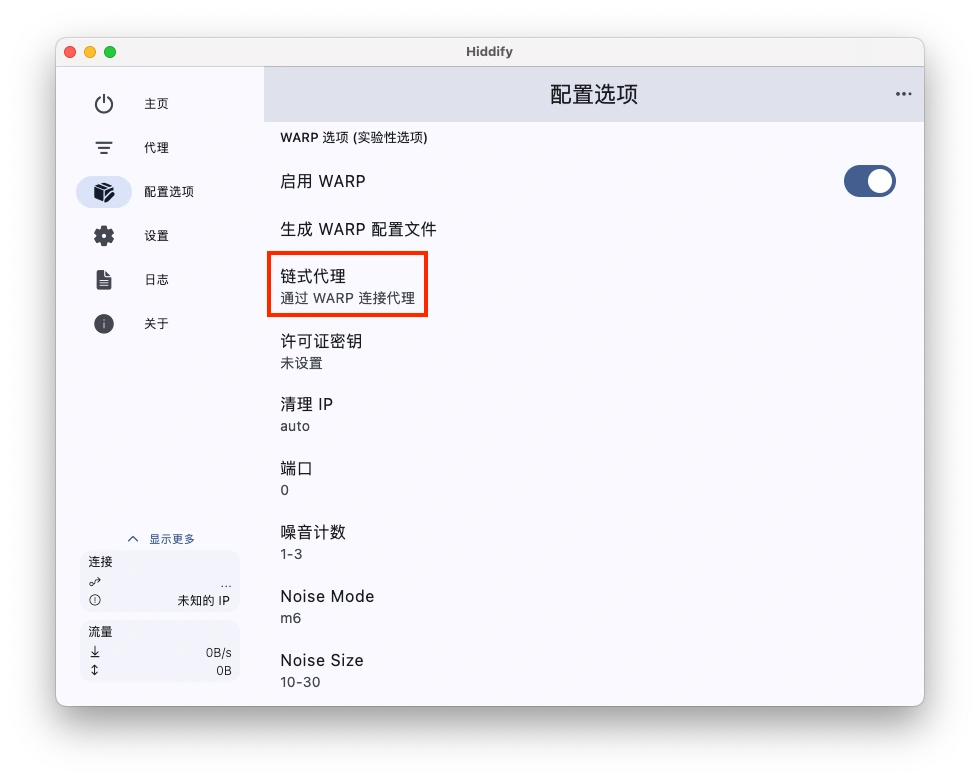The height and width of the screenshot is (780, 980).
Task: Change the Noise Size 10-30 setting
Action: pyautogui.click(x=321, y=670)
